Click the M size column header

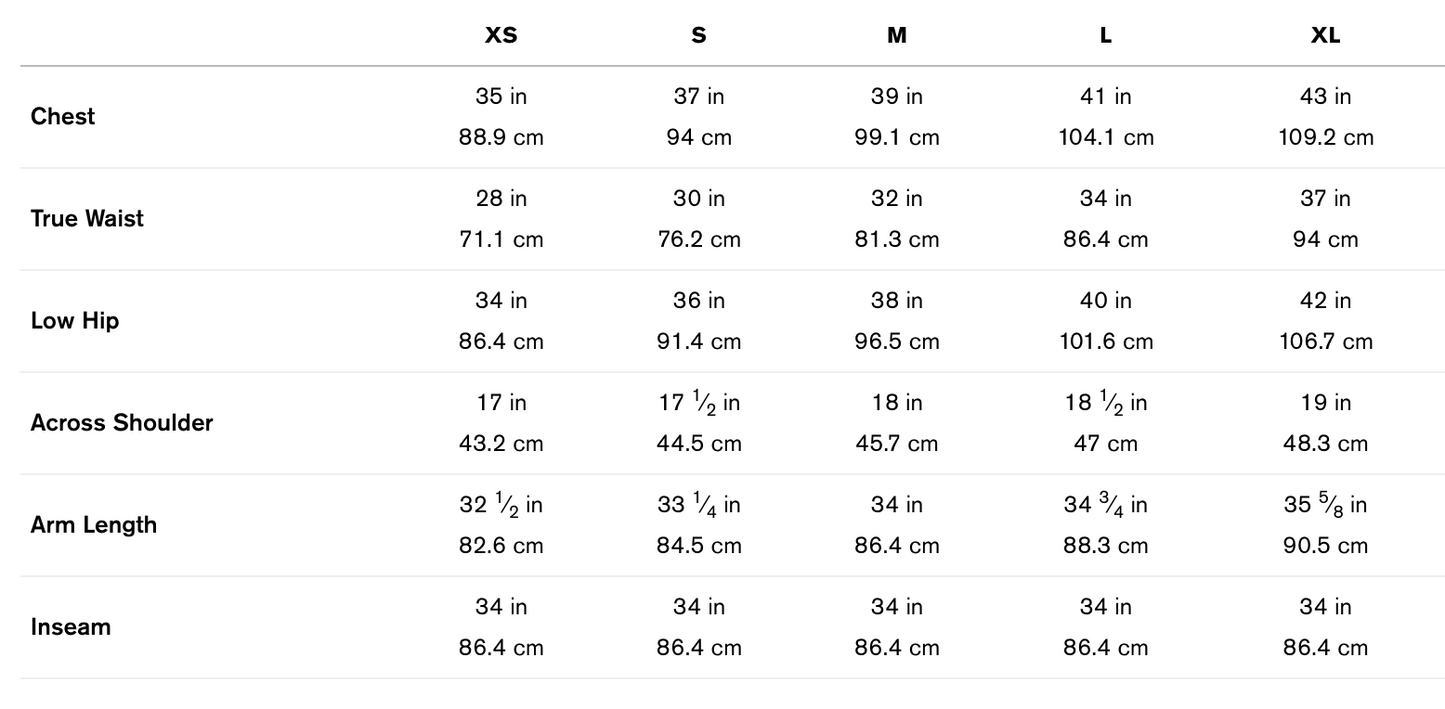point(896,35)
